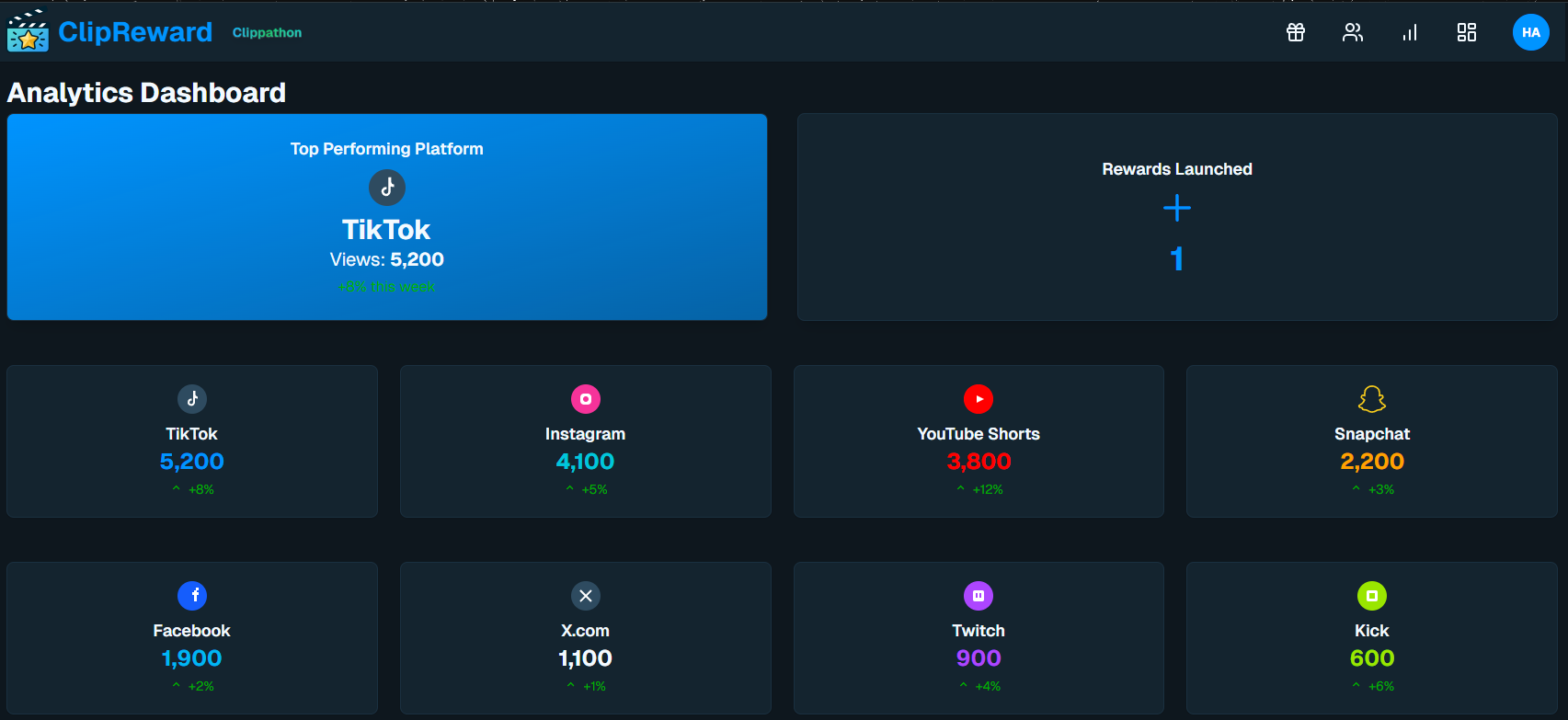Viewport: 1568px width, 720px height.
Task: Click the up arrow beside +1% X.com
Action: 571,686
